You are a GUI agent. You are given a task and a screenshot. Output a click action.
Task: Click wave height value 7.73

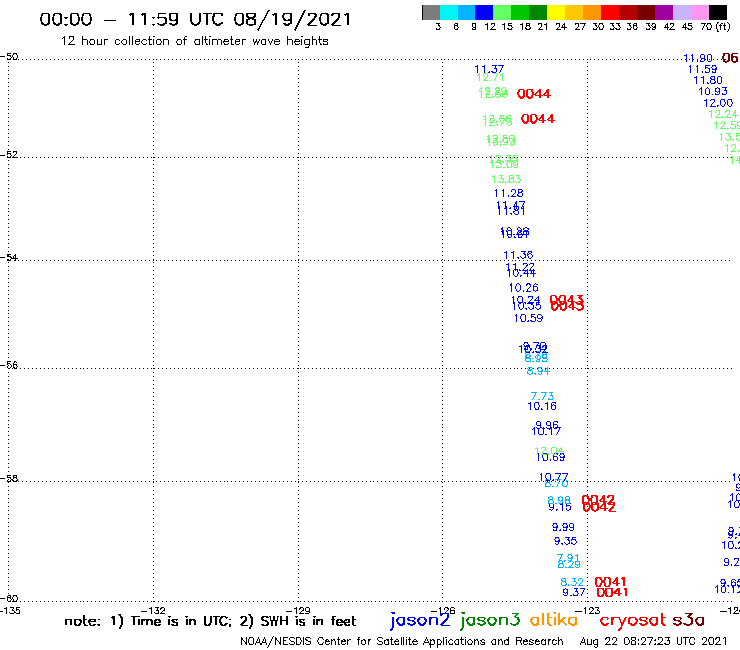coord(542,396)
